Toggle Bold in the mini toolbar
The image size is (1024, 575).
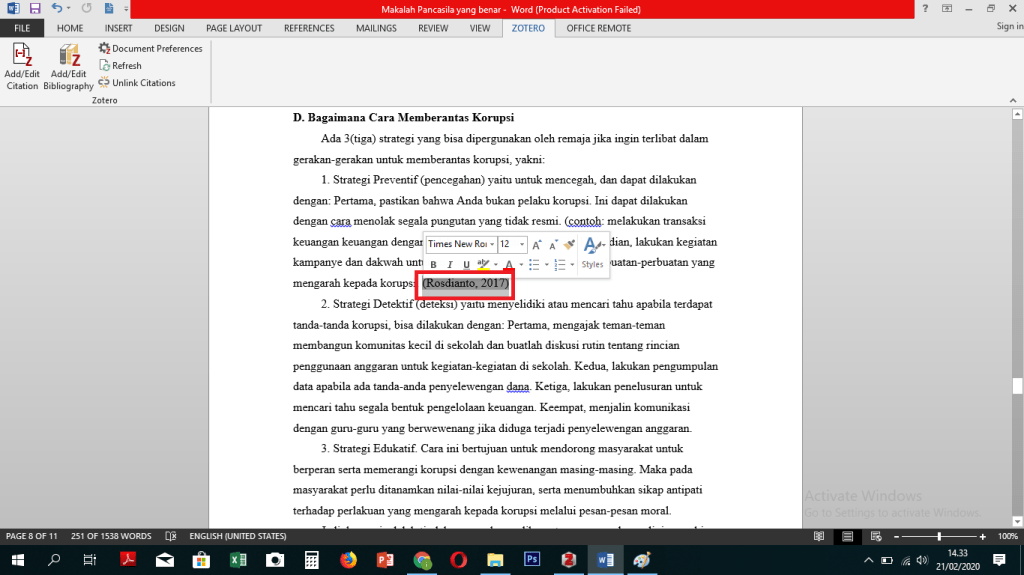[434, 265]
